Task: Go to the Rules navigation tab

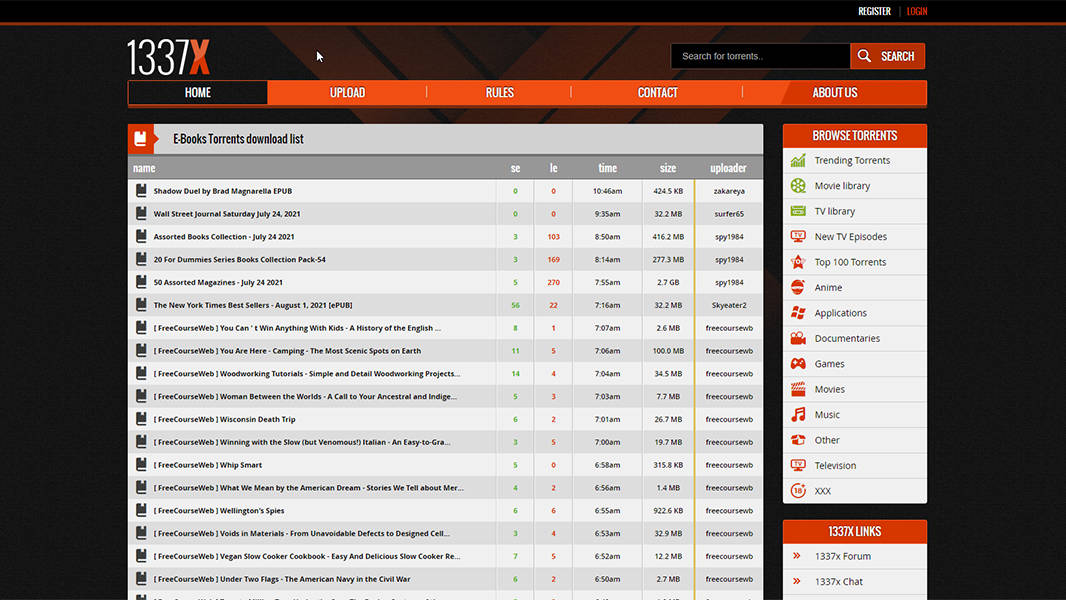Action: 500,92
